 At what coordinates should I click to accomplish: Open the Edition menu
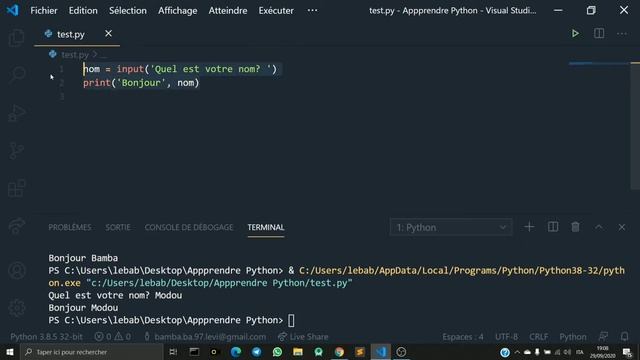click(x=83, y=11)
